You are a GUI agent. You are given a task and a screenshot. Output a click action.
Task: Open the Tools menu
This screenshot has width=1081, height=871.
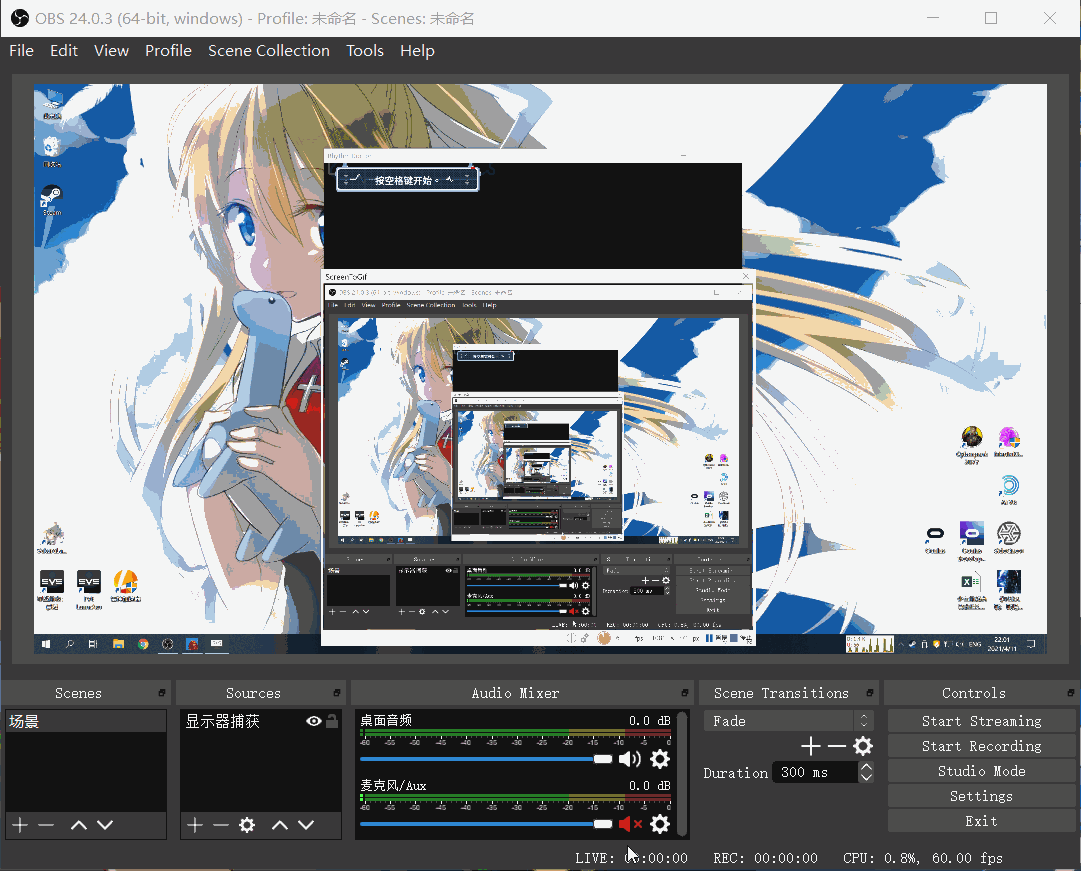tap(365, 51)
